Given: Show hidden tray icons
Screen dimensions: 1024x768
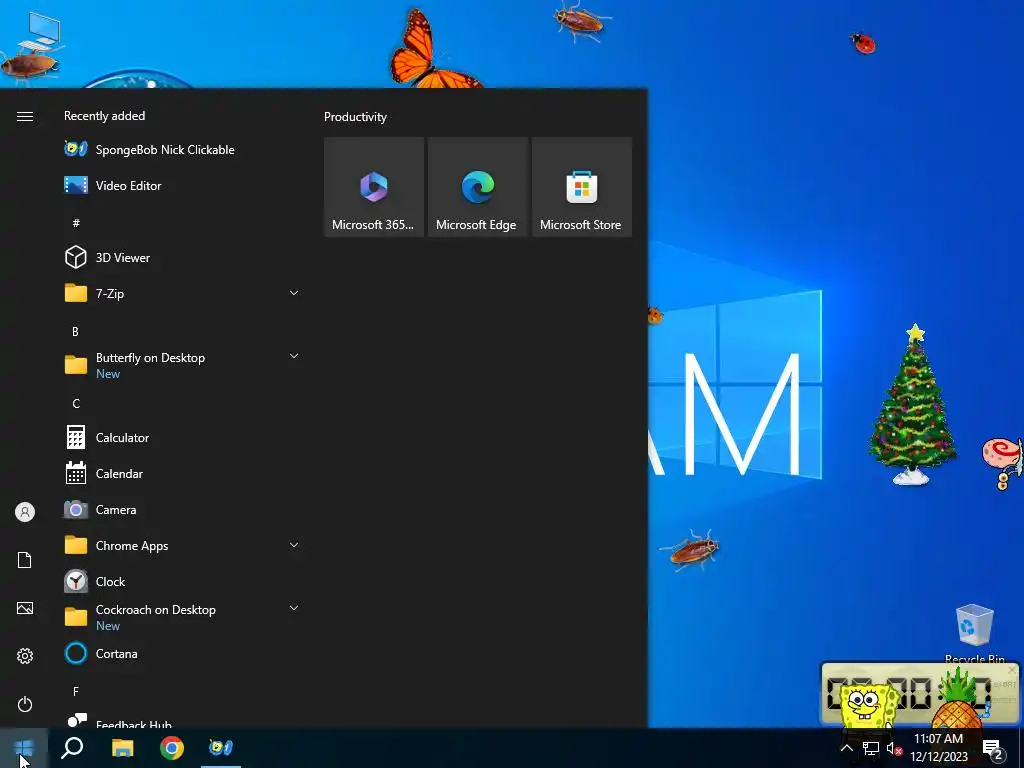Looking at the screenshot, I should [846, 748].
